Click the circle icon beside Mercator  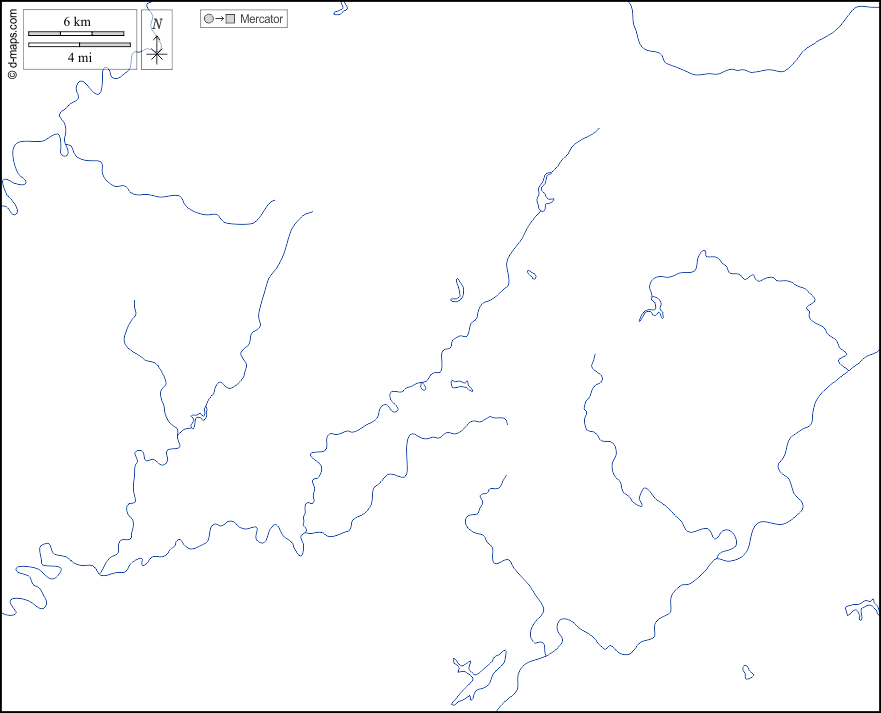[x=208, y=19]
